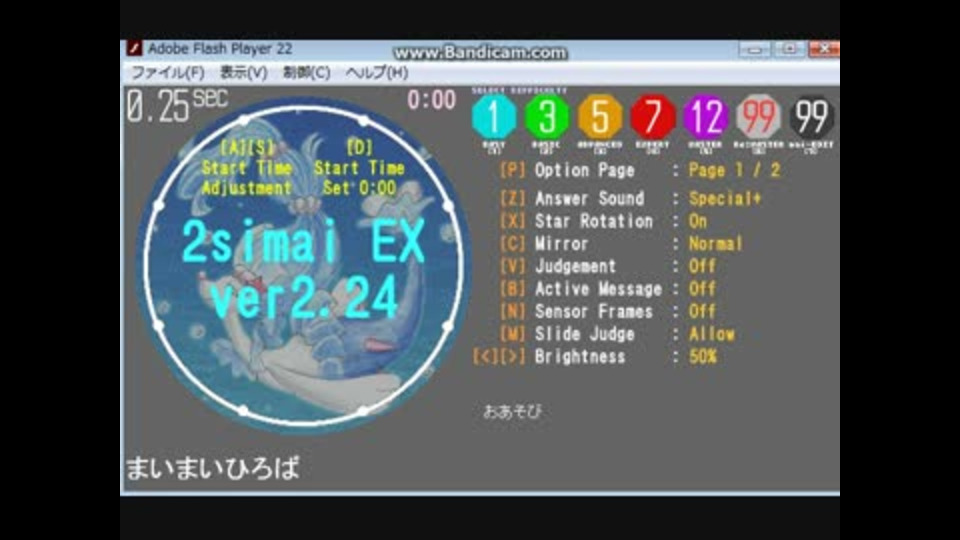
Task: Click [A][S] Start Time Adjustment text
Action: 247,168
